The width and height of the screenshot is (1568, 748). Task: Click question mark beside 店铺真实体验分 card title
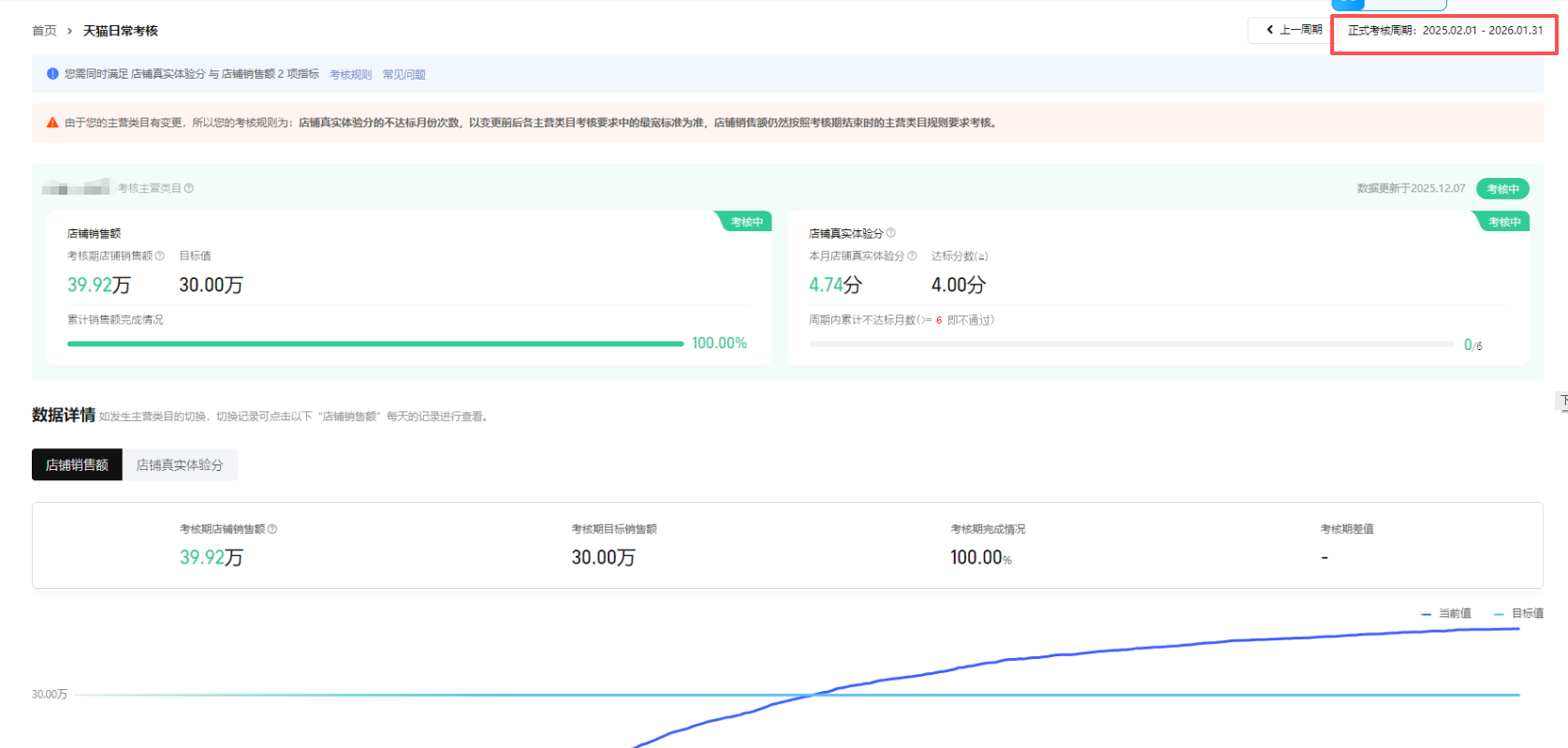tap(890, 233)
